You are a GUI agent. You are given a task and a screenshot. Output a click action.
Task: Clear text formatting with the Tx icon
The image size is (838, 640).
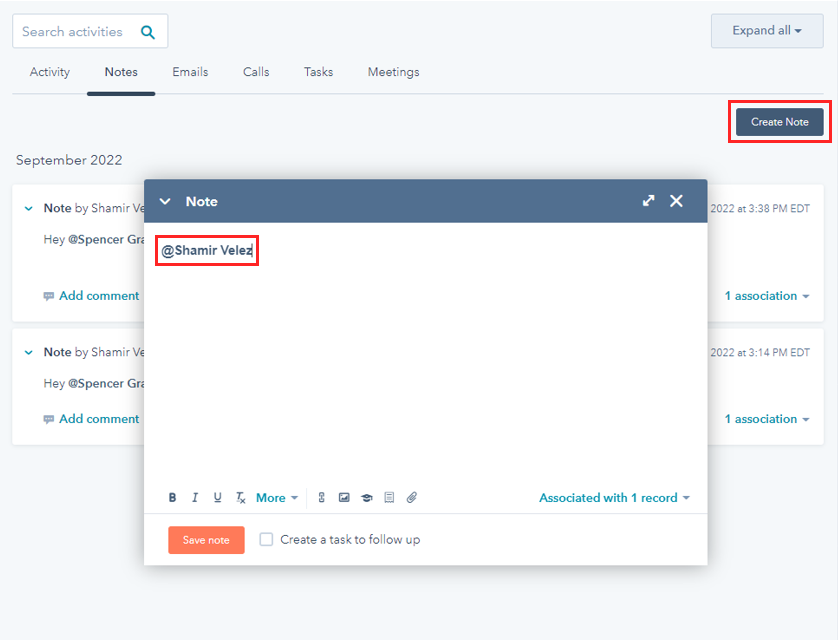pos(240,498)
